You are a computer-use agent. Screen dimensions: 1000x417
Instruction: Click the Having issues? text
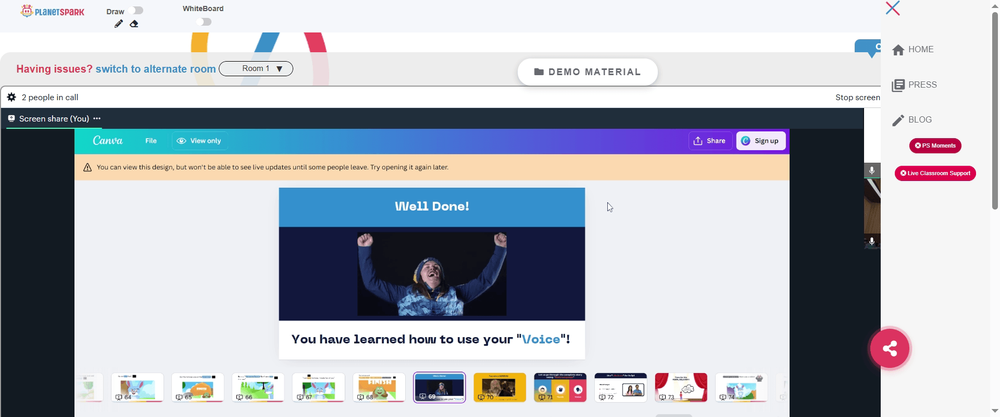point(54,69)
